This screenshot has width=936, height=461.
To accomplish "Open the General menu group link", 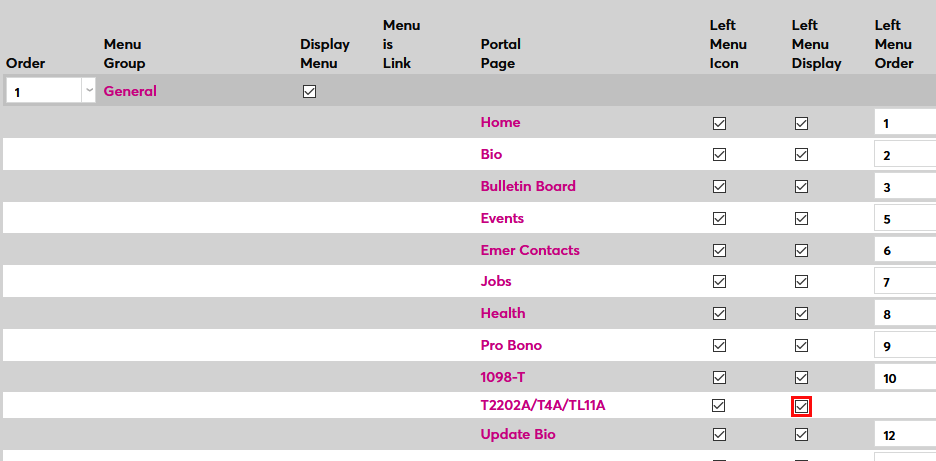I will click(130, 91).
